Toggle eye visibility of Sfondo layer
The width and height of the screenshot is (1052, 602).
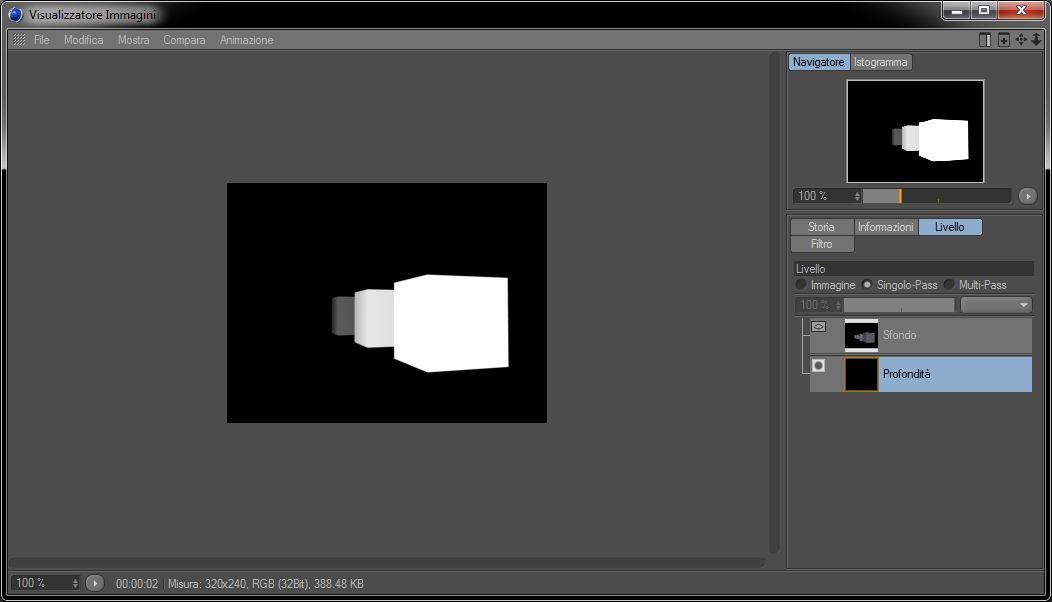[818, 327]
